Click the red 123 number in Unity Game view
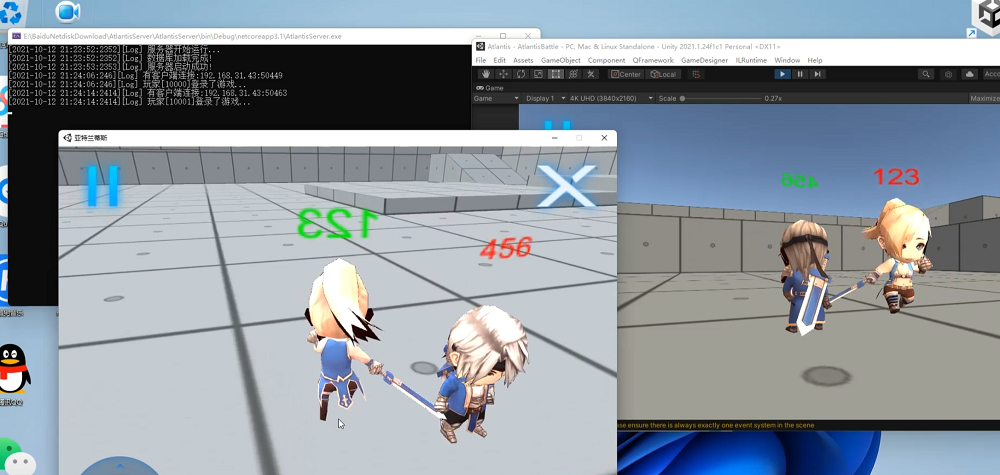The image size is (1000, 475). pos(896,177)
